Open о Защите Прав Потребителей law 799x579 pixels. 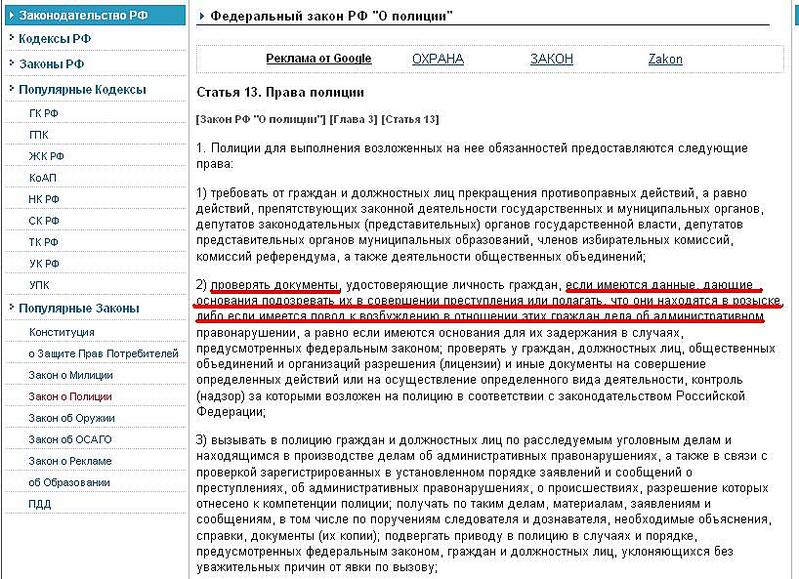tap(103, 353)
